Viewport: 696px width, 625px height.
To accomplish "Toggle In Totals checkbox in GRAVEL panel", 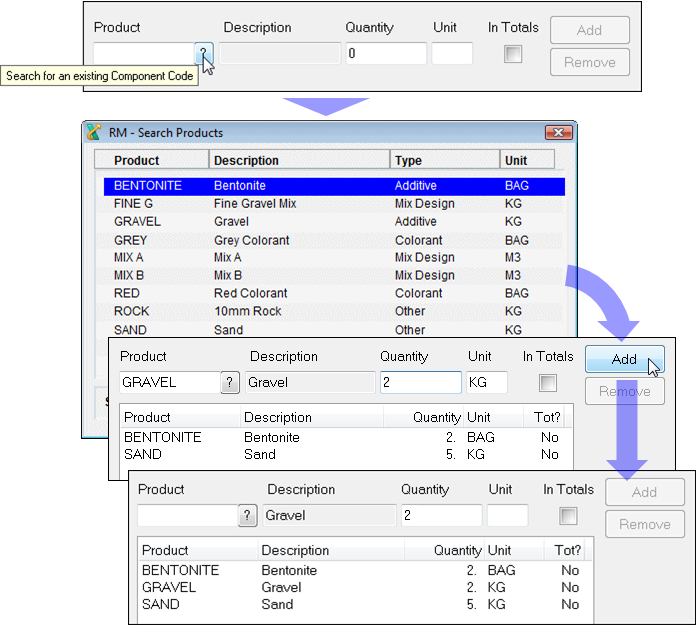I will 547,383.
